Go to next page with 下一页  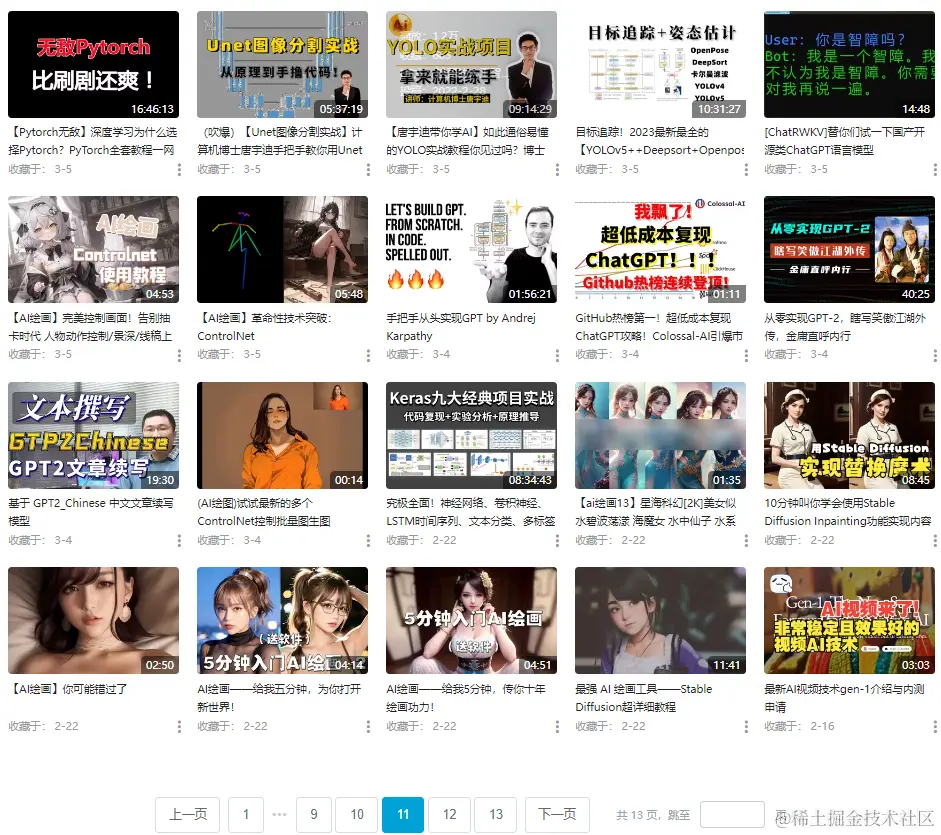557,815
